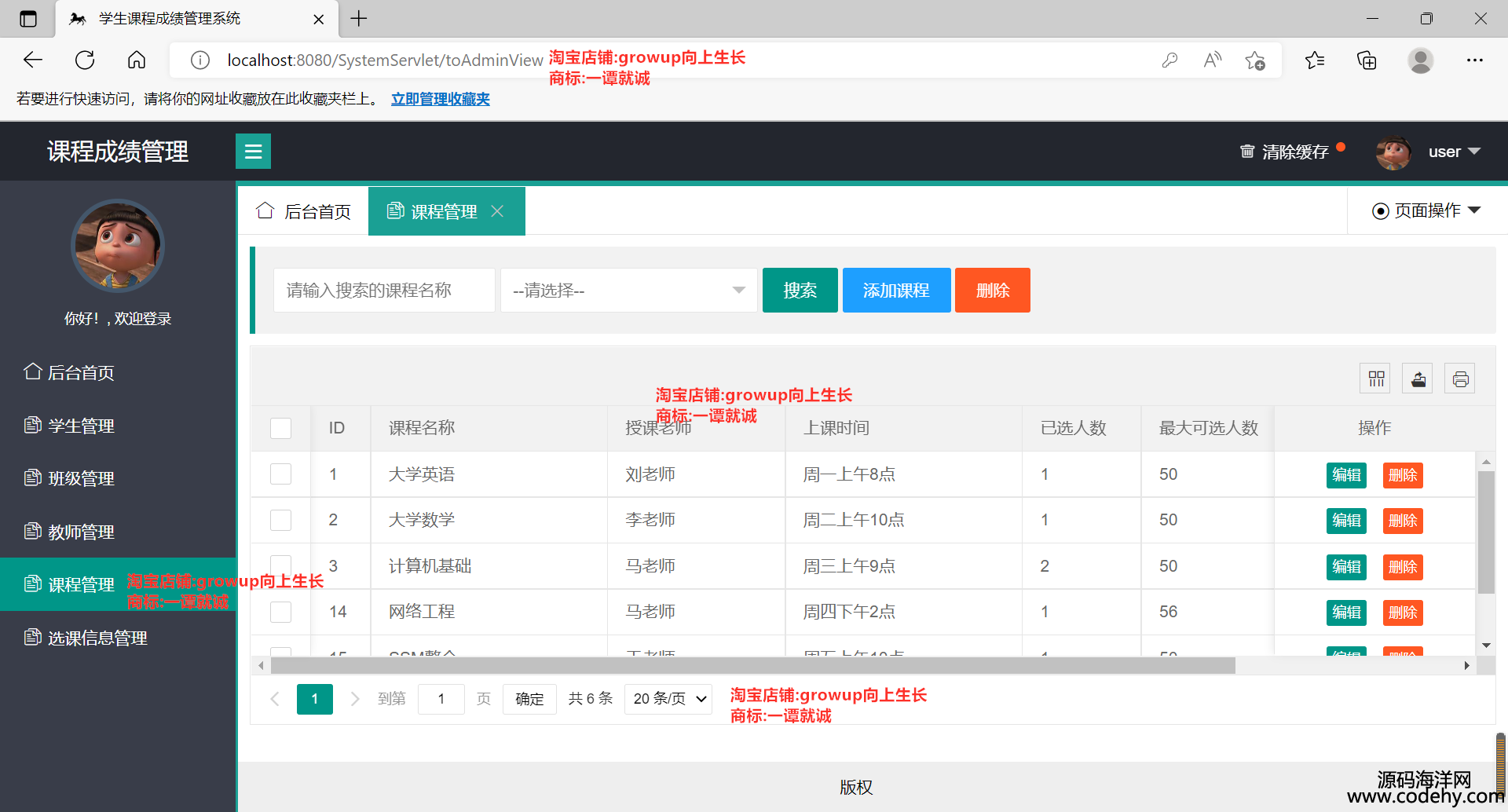Add this page to favorites star icon

pos(1255,60)
